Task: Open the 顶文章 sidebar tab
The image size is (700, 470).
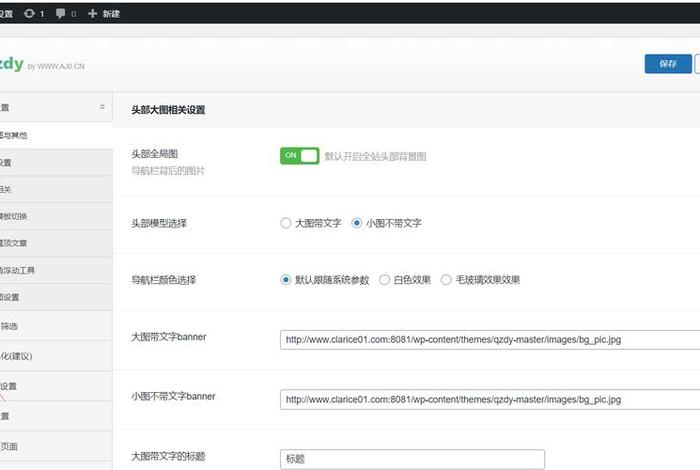Action: (x=56, y=243)
